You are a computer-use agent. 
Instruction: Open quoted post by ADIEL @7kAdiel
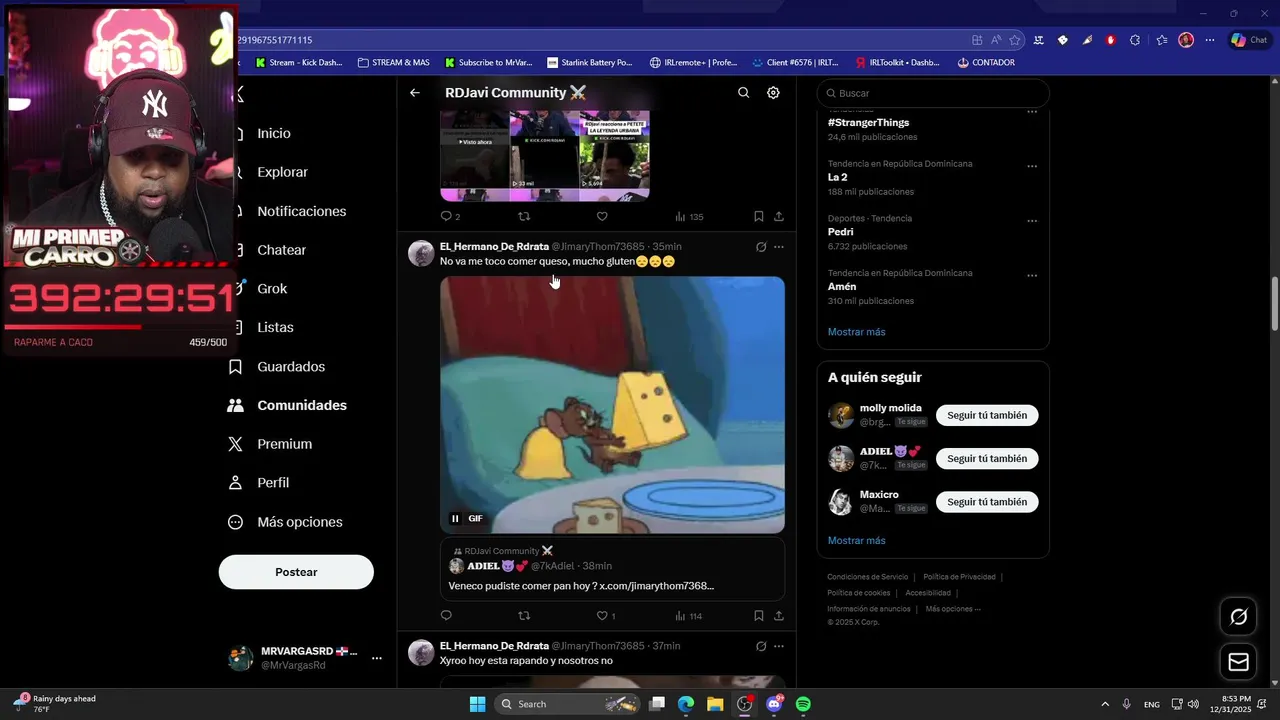pyautogui.click(x=612, y=569)
